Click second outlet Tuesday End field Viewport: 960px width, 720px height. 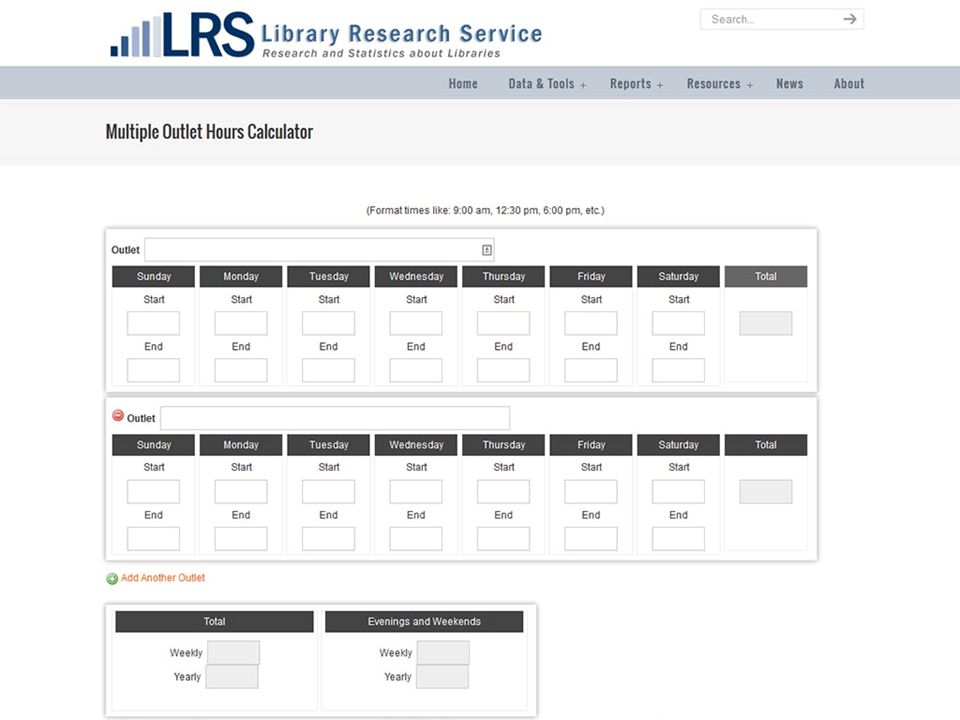328,539
